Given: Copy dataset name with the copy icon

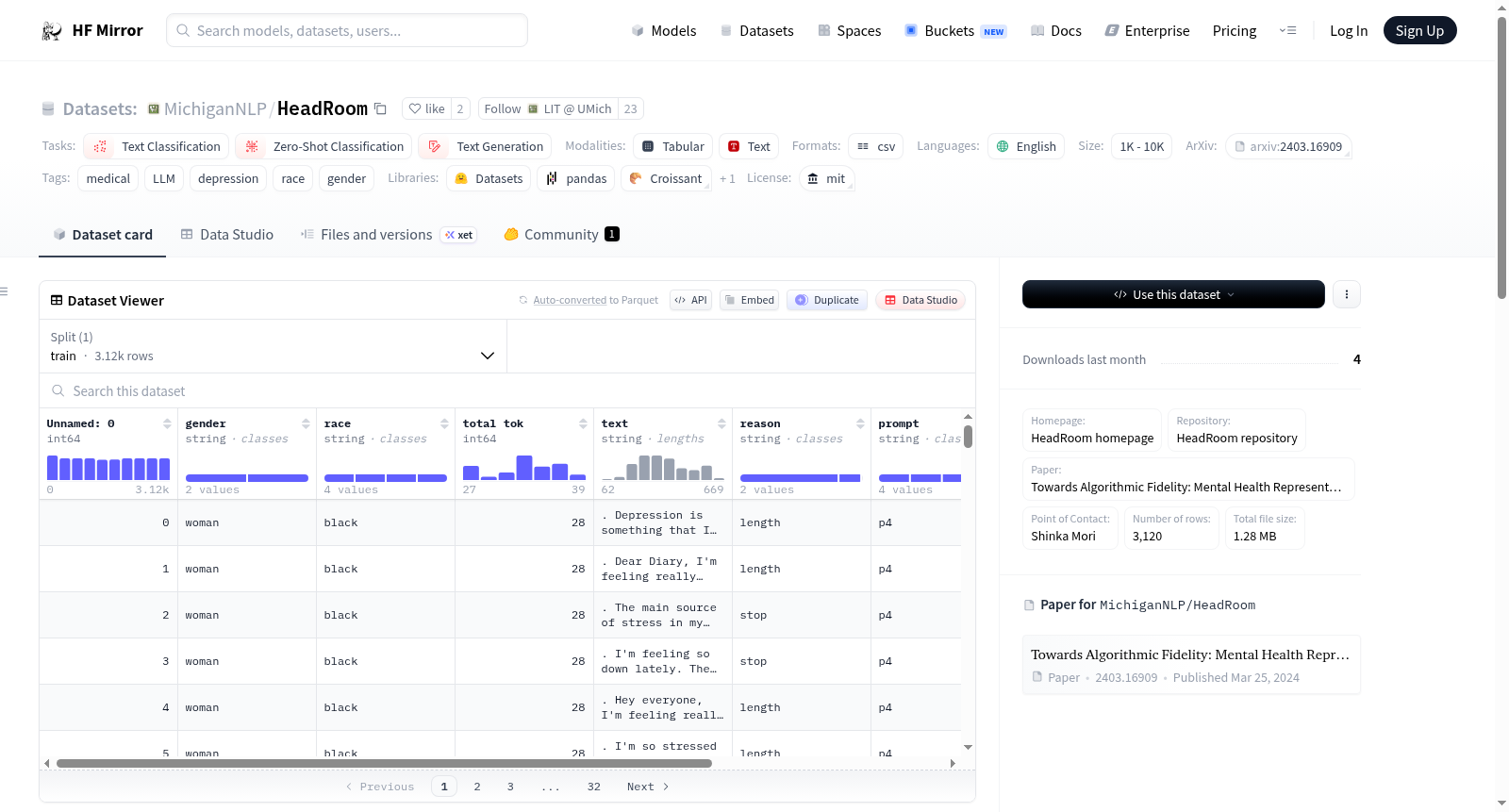Looking at the screenshot, I should 380,108.
